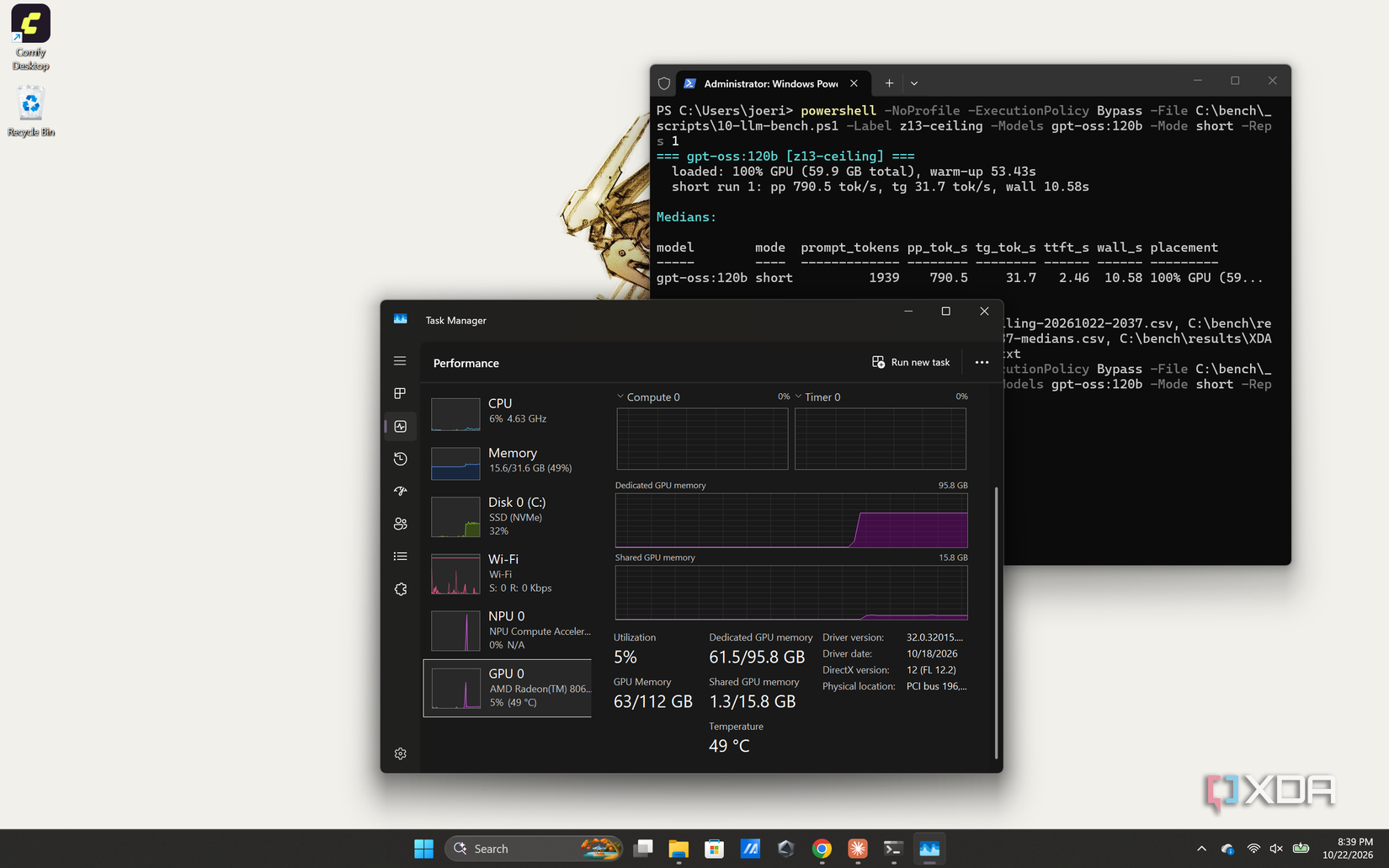Expand the Compute 0 graph dropdown
Viewport: 1389px width, 868px height.
(x=620, y=397)
